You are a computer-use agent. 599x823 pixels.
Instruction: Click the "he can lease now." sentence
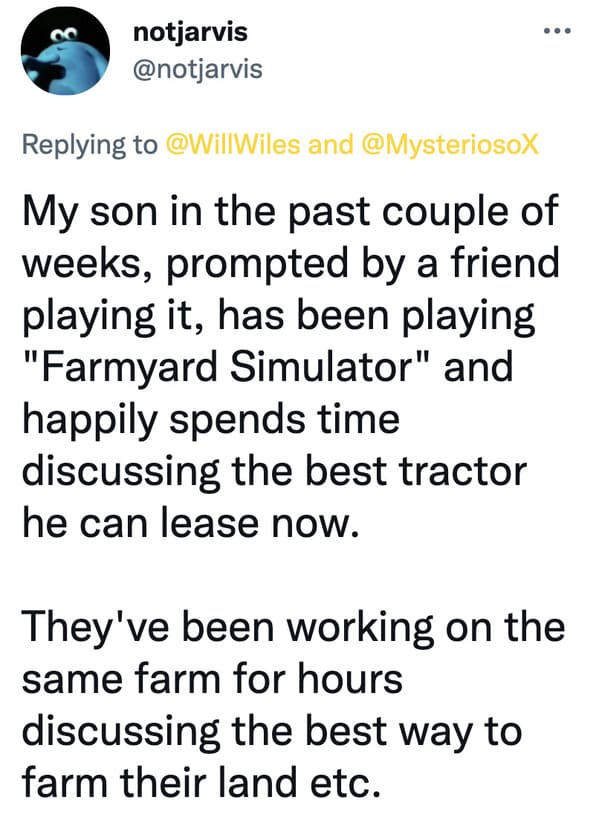[191, 523]
